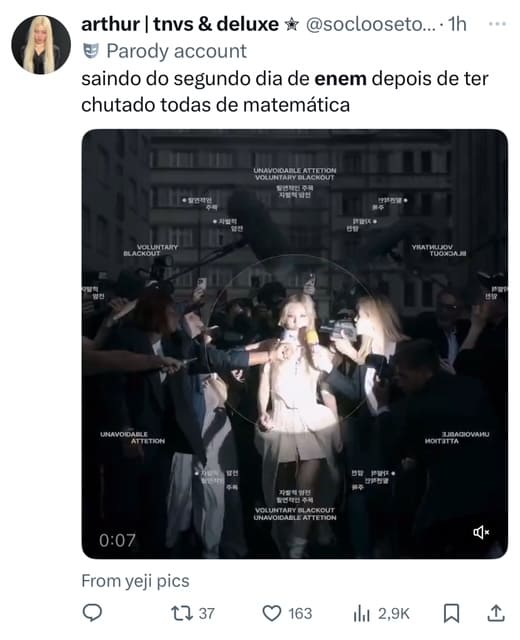Open the reply comment icon
This screenshot has height=640, width=520.
pos(92,613)
